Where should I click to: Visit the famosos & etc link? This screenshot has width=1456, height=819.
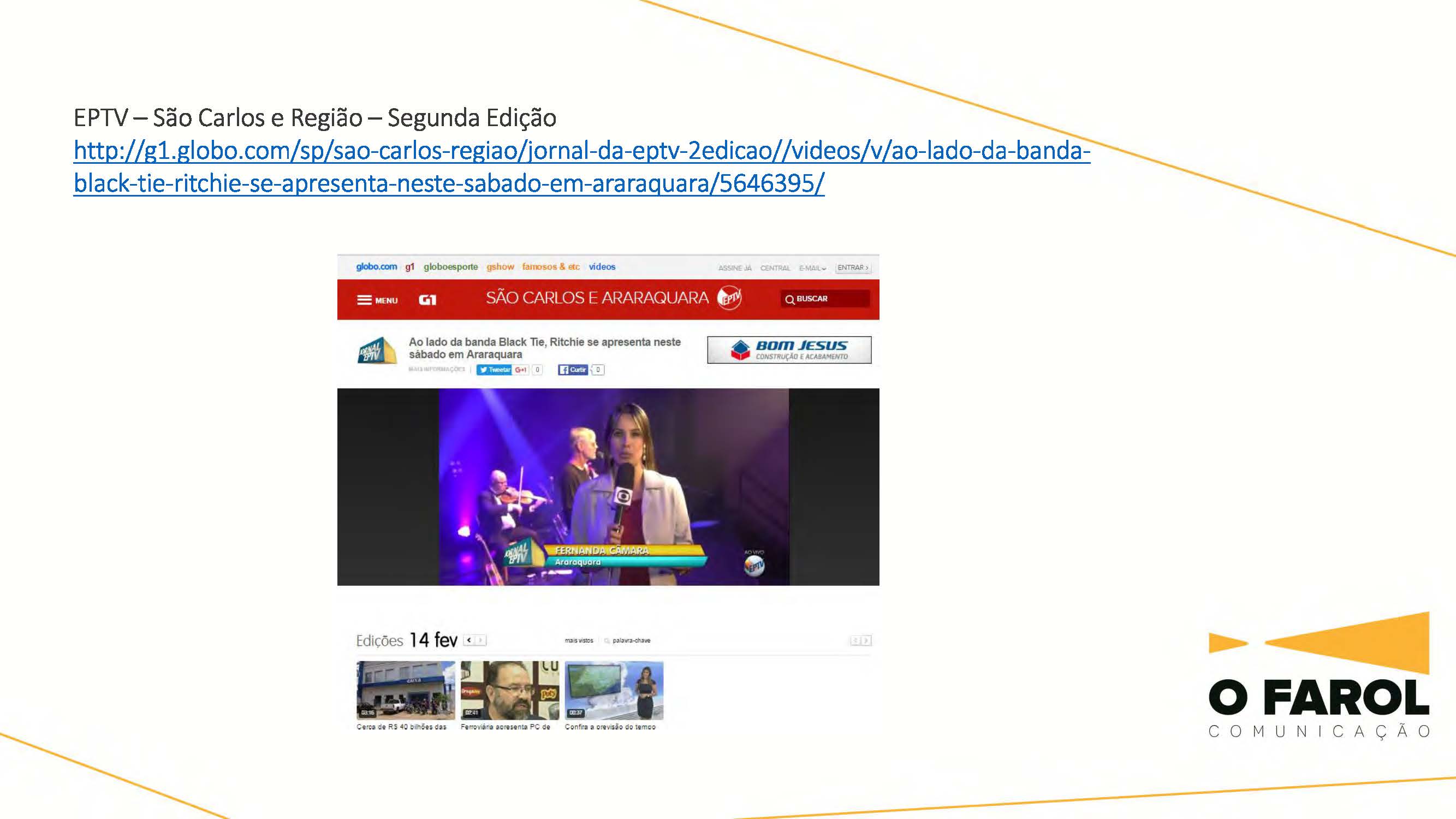pyautogui.click(x=550, y=267)
